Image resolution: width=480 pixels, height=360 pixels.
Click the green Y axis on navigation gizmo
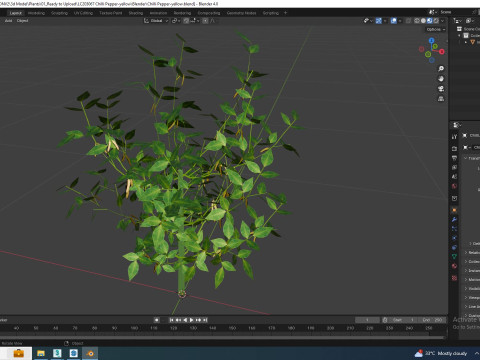click(x=435, y=46)
